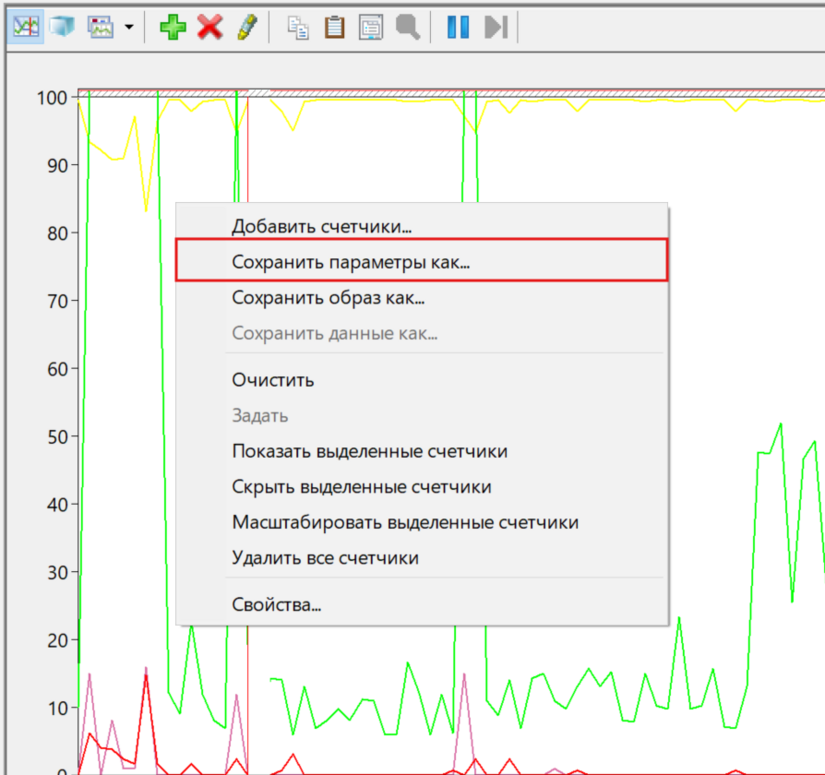Click the View log data cube icon
This screenshot has height=775, width=825.
[62, 27]
